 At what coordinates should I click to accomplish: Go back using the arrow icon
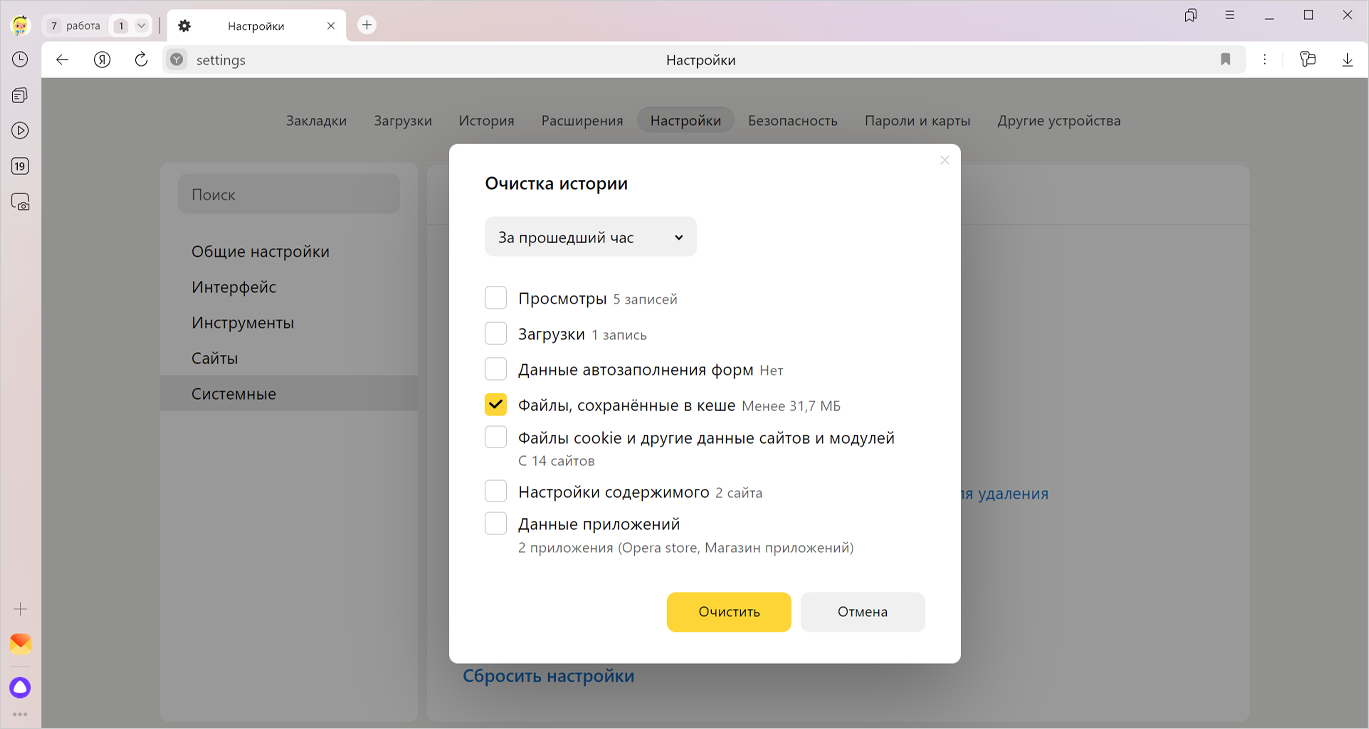coord(62,60)
